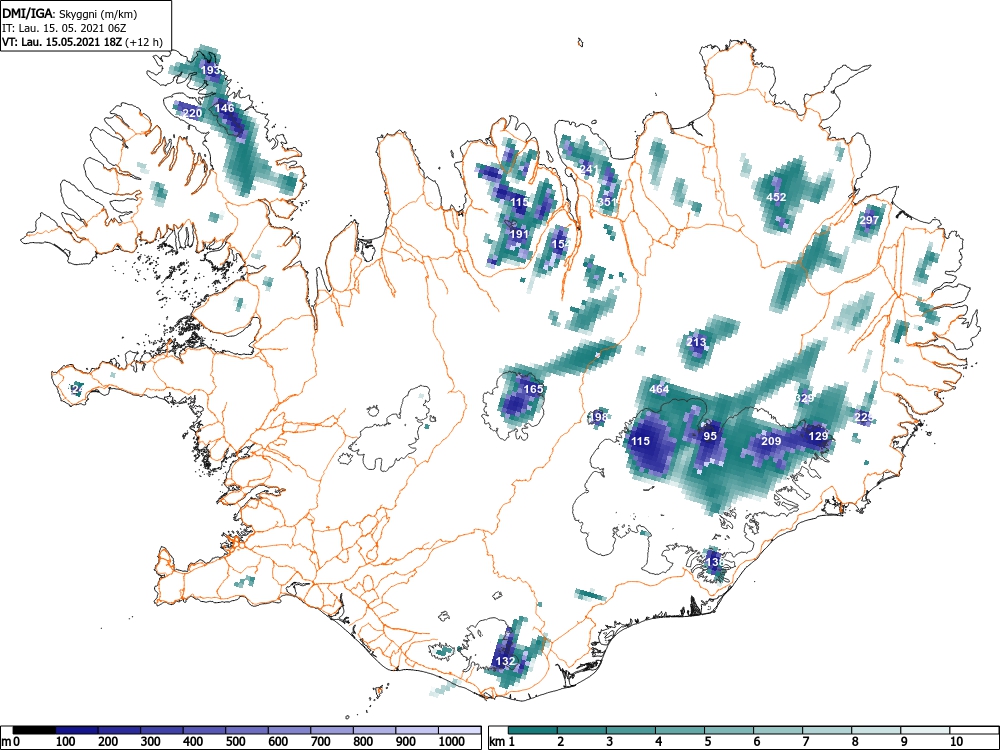Click the 165 value label
This screenshot has height=750, width=1000.
(533, 389)
